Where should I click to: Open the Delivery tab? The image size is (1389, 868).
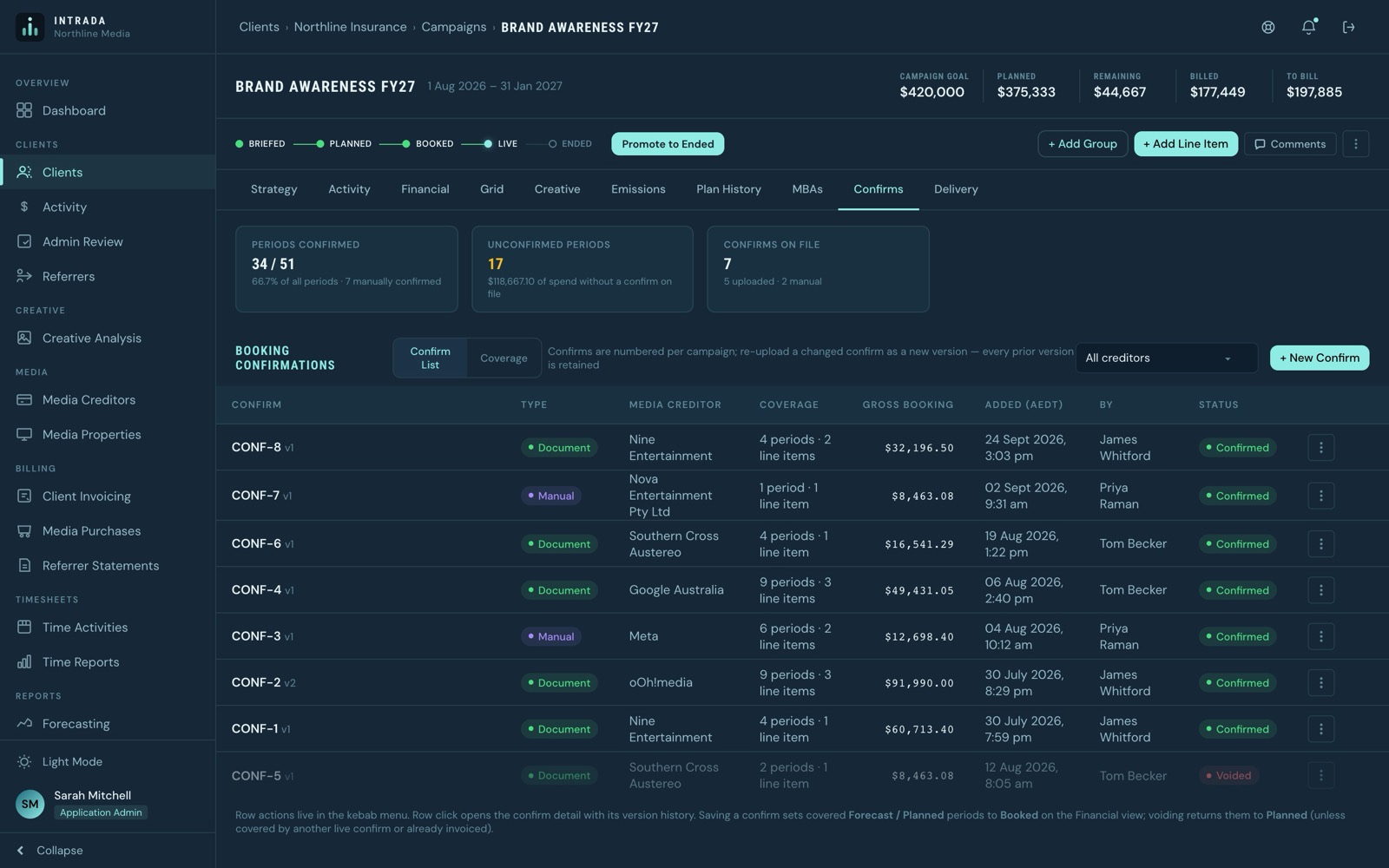tap(956, 189)
